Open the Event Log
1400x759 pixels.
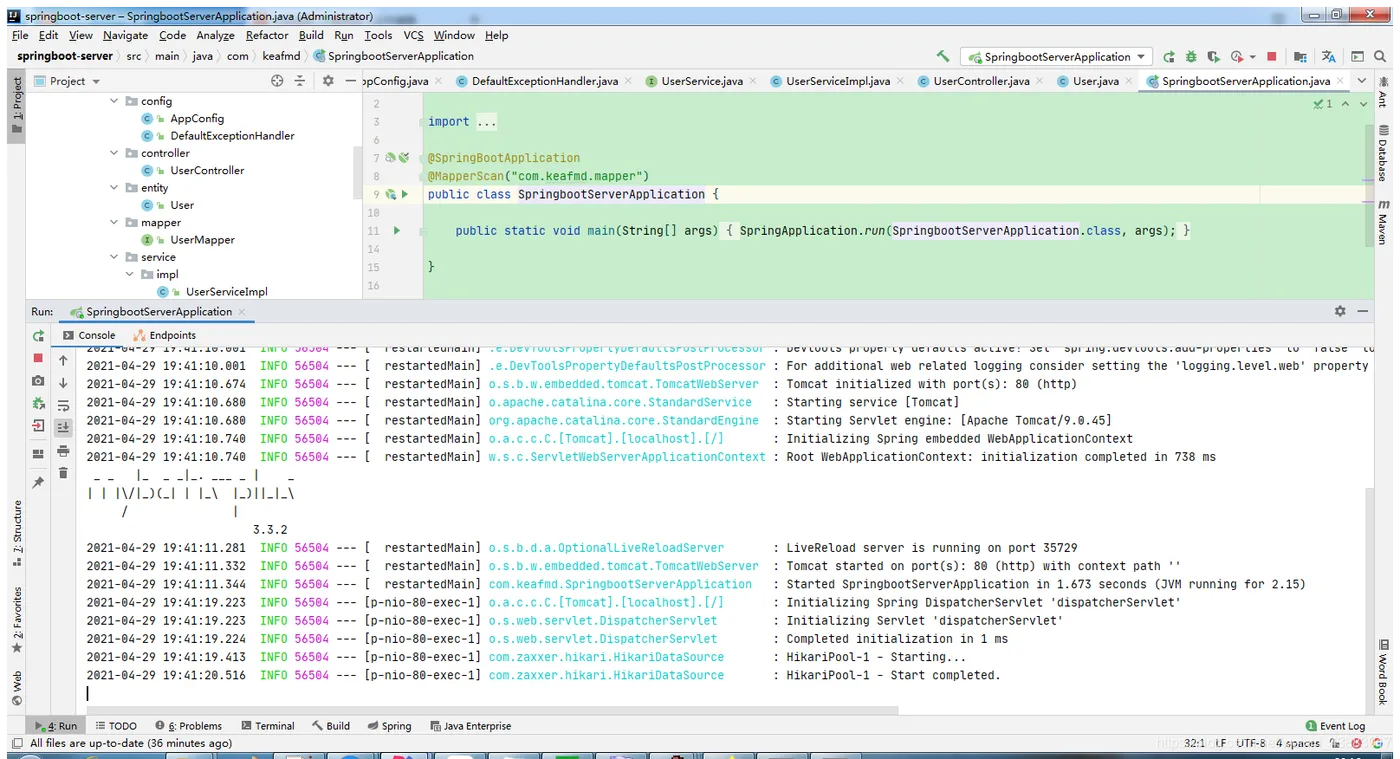pos(1335,726)
